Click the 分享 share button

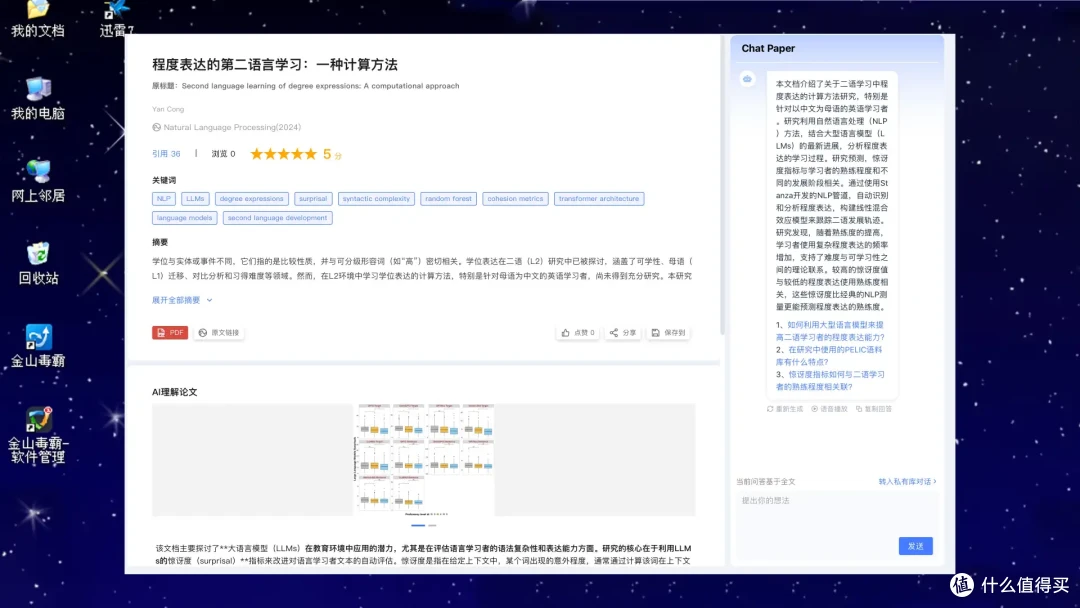click(x=623, y=333)
